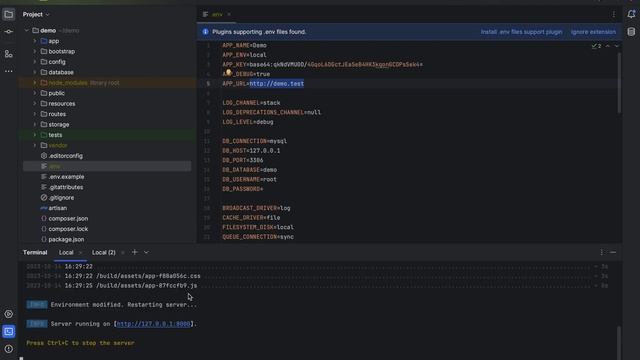Expand the resources folder
The image size is (640, 360).
(x=35, y=104)
